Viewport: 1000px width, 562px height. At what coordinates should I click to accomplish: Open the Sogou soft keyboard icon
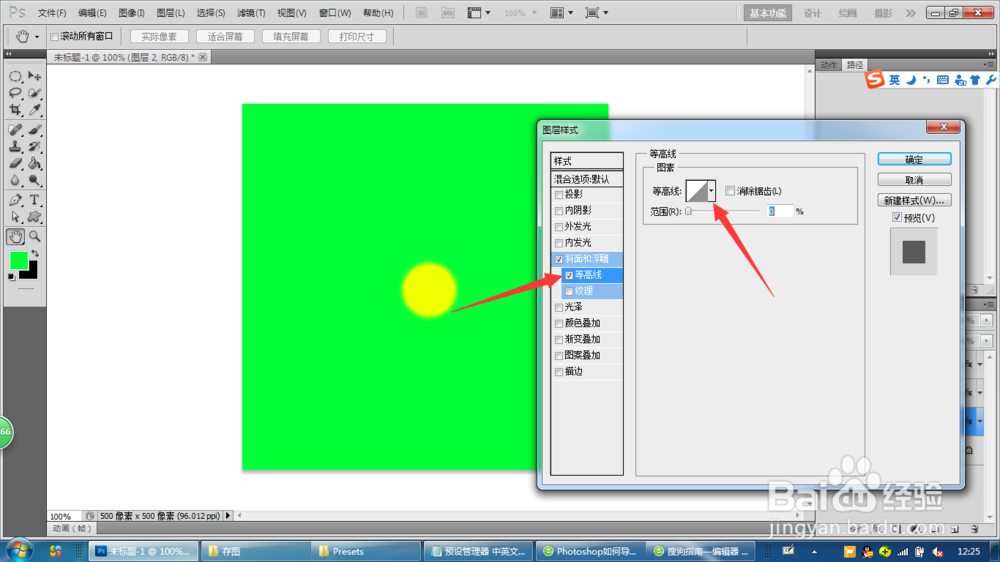click(x=943, y=80)
